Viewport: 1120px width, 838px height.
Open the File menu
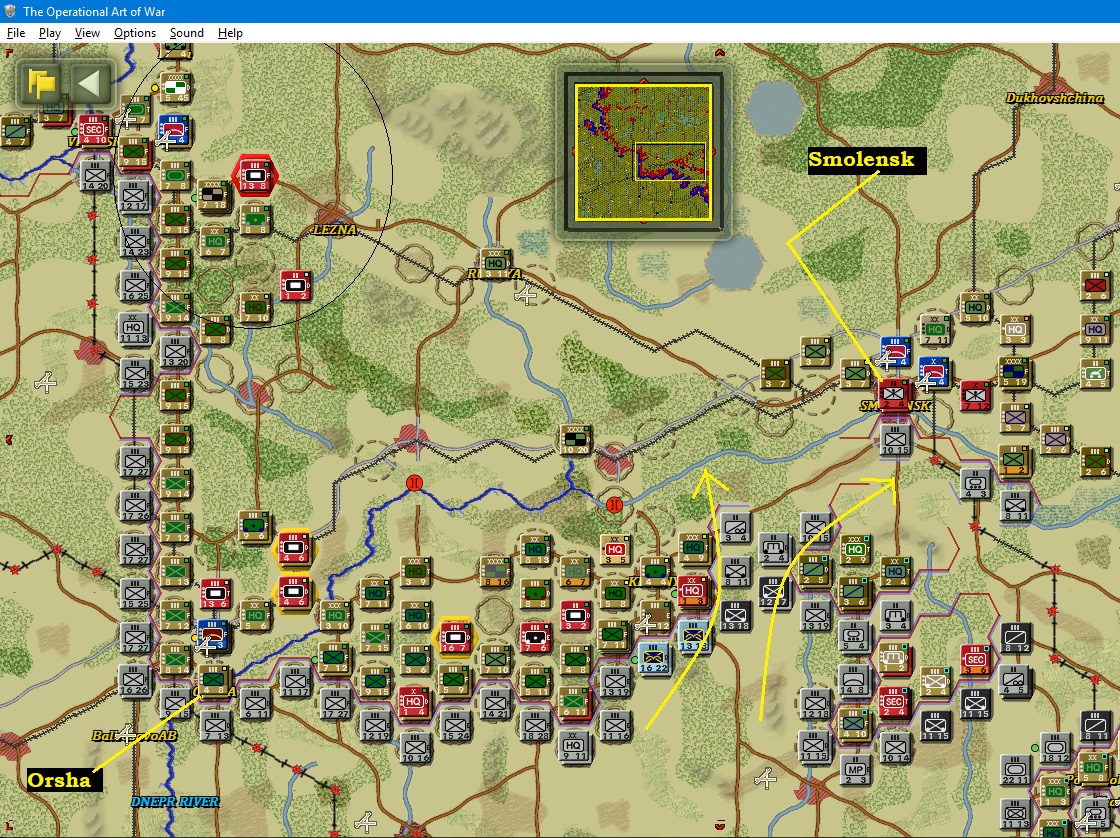pos(16,33)
